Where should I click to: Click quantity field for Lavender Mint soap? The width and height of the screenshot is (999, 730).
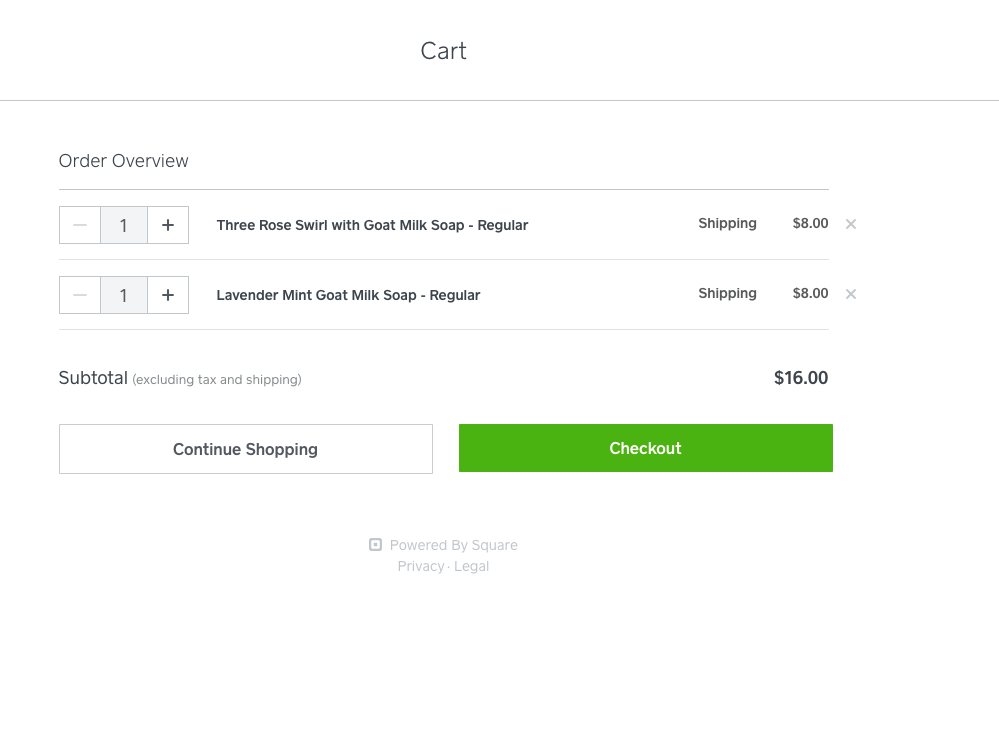point(124,295)
